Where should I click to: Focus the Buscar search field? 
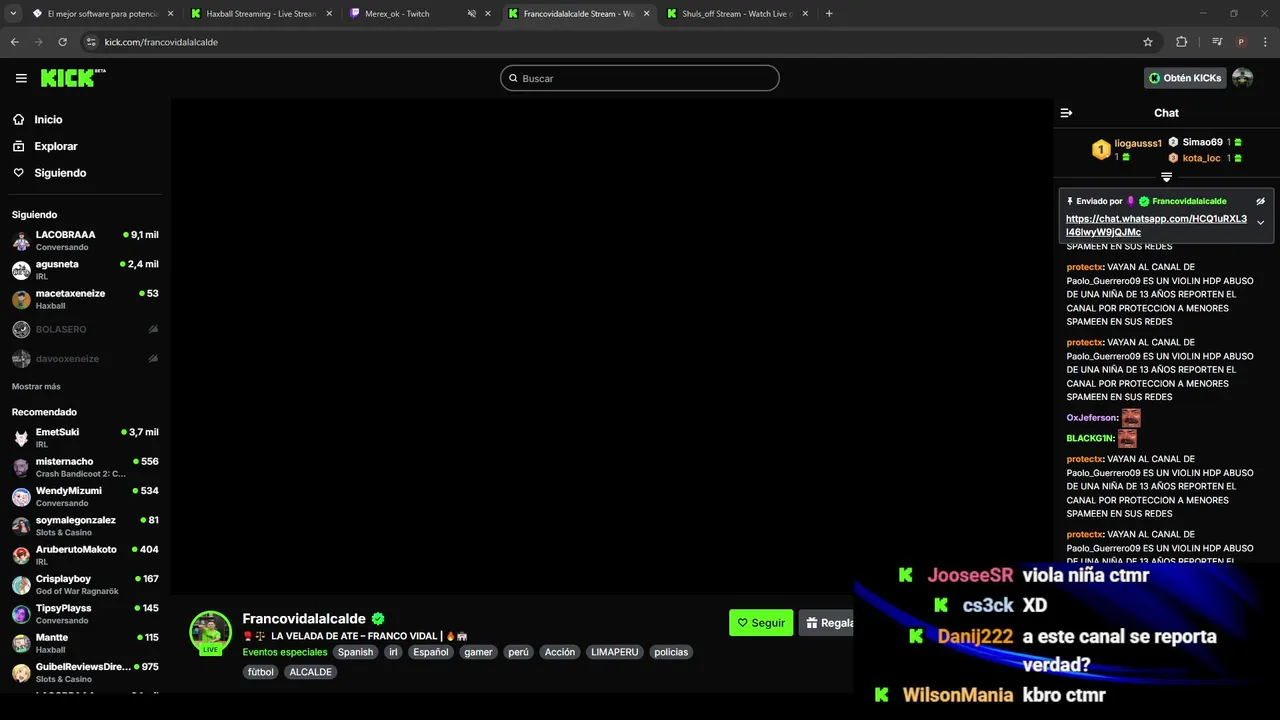coord(640,78)
